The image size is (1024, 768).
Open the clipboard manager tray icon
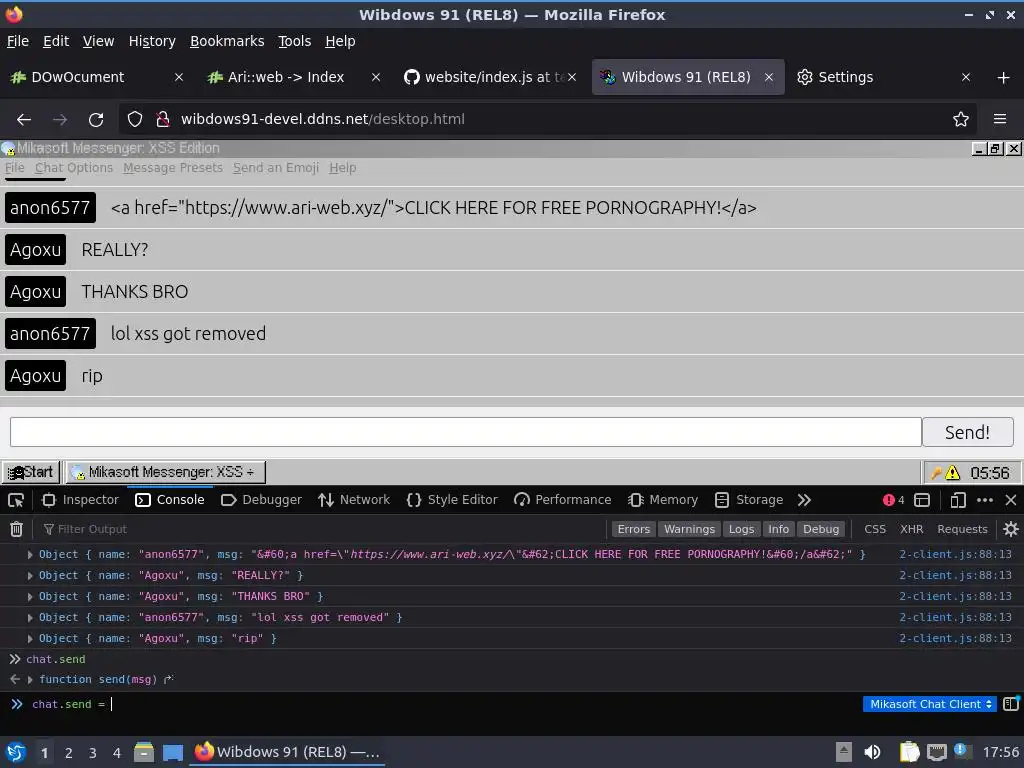point(908,752)
